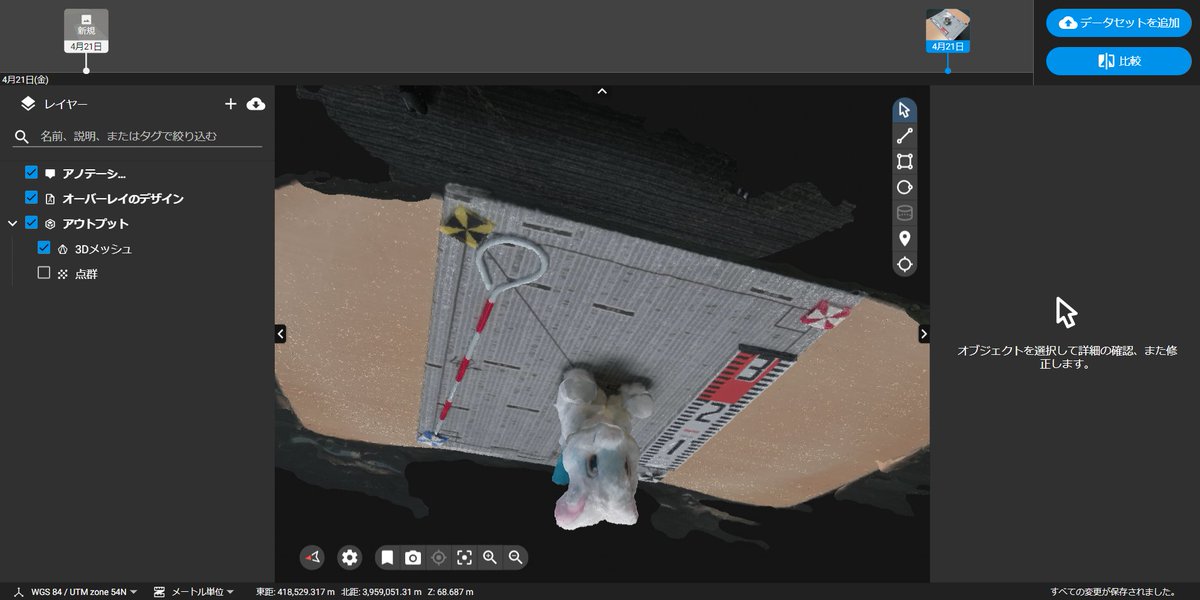The height and width of the screenshot is (600, 1200).
Task: Click the zoom in magnifier
Action: [490, 557]
